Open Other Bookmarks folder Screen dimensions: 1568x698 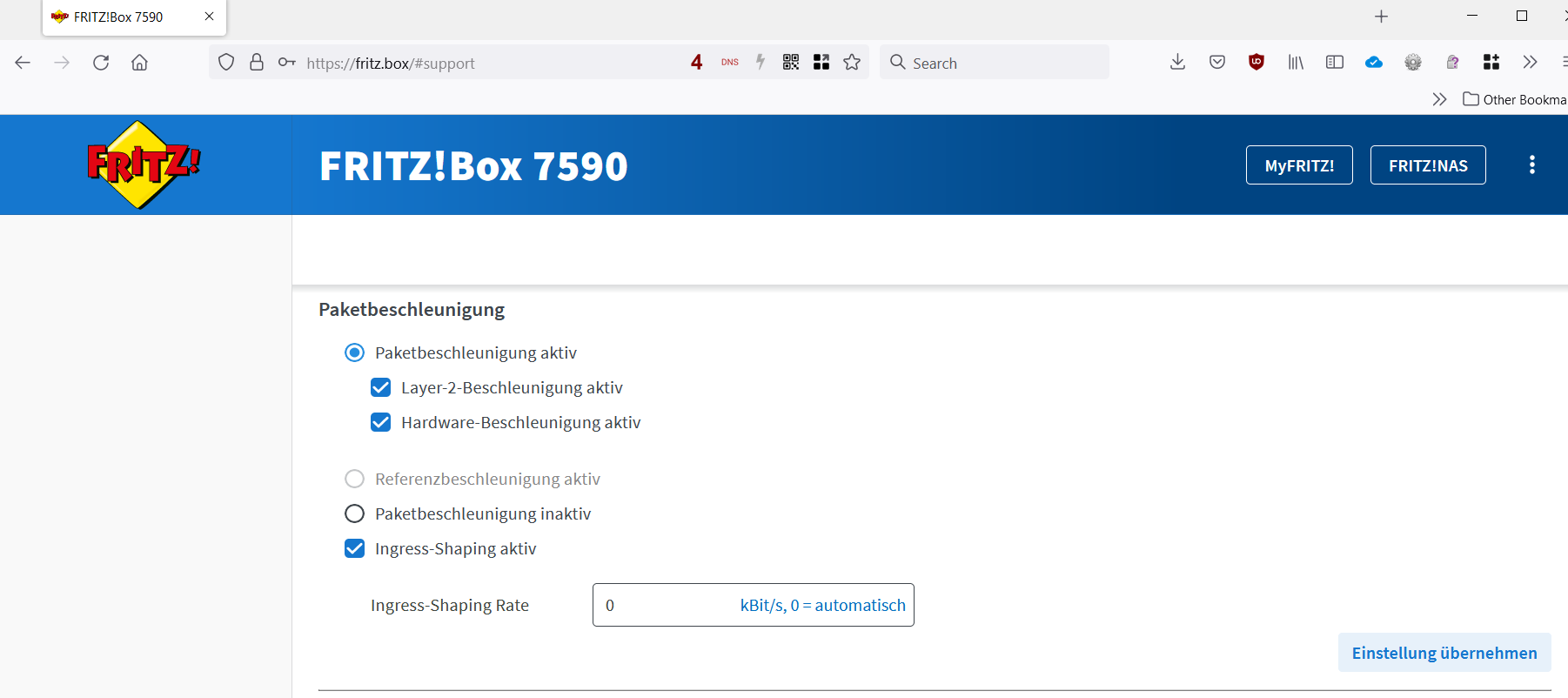1515,99
